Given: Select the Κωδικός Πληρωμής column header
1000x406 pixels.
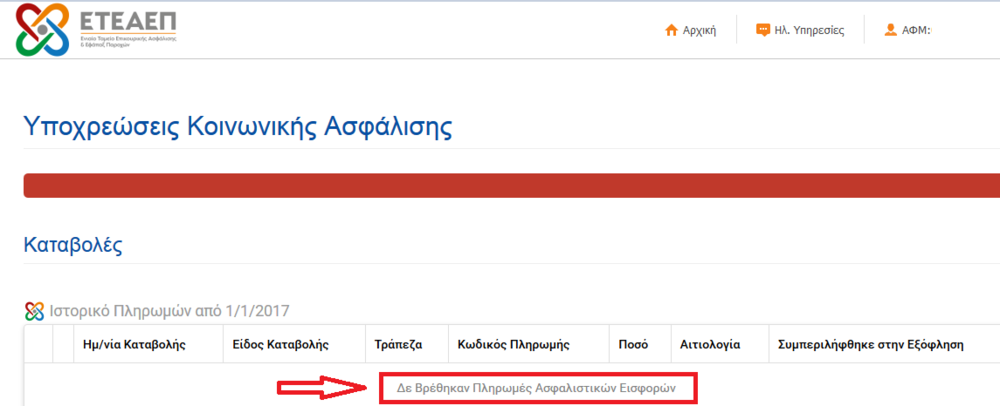Looking at the screenshot, I should tap(513, 345).
